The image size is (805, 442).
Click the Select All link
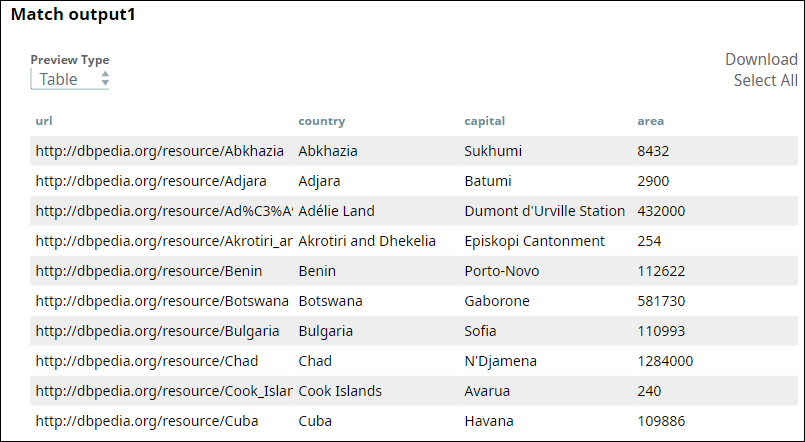point(765,80)
